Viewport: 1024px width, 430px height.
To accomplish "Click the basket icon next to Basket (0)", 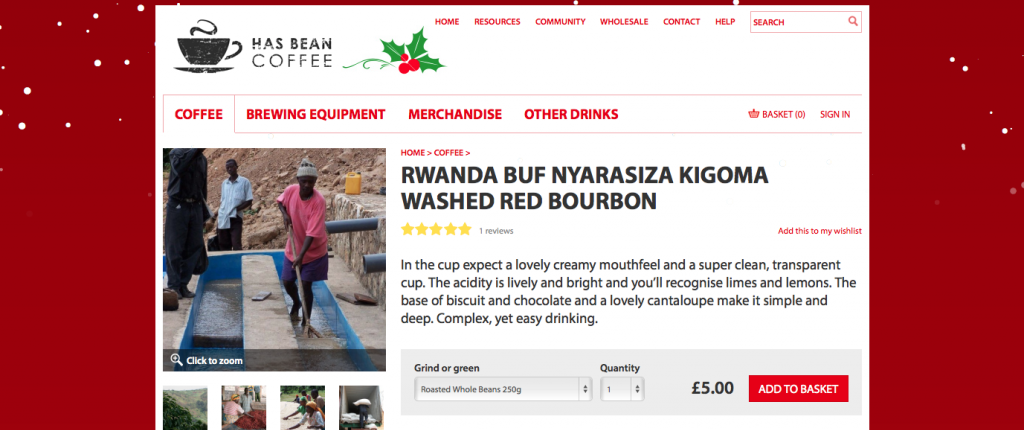I will coord(754,114).
